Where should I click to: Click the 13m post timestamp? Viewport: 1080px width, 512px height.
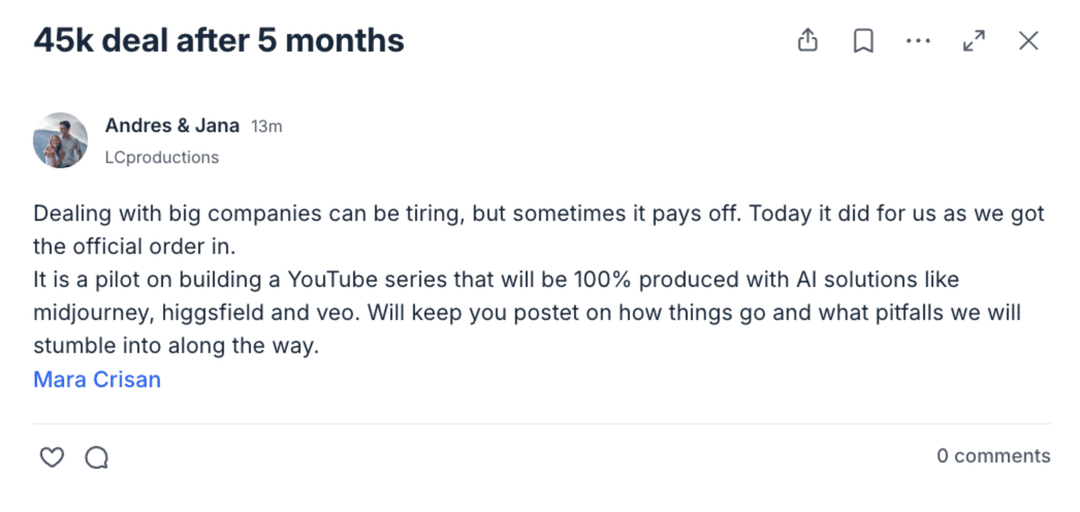tap(267, 127)
